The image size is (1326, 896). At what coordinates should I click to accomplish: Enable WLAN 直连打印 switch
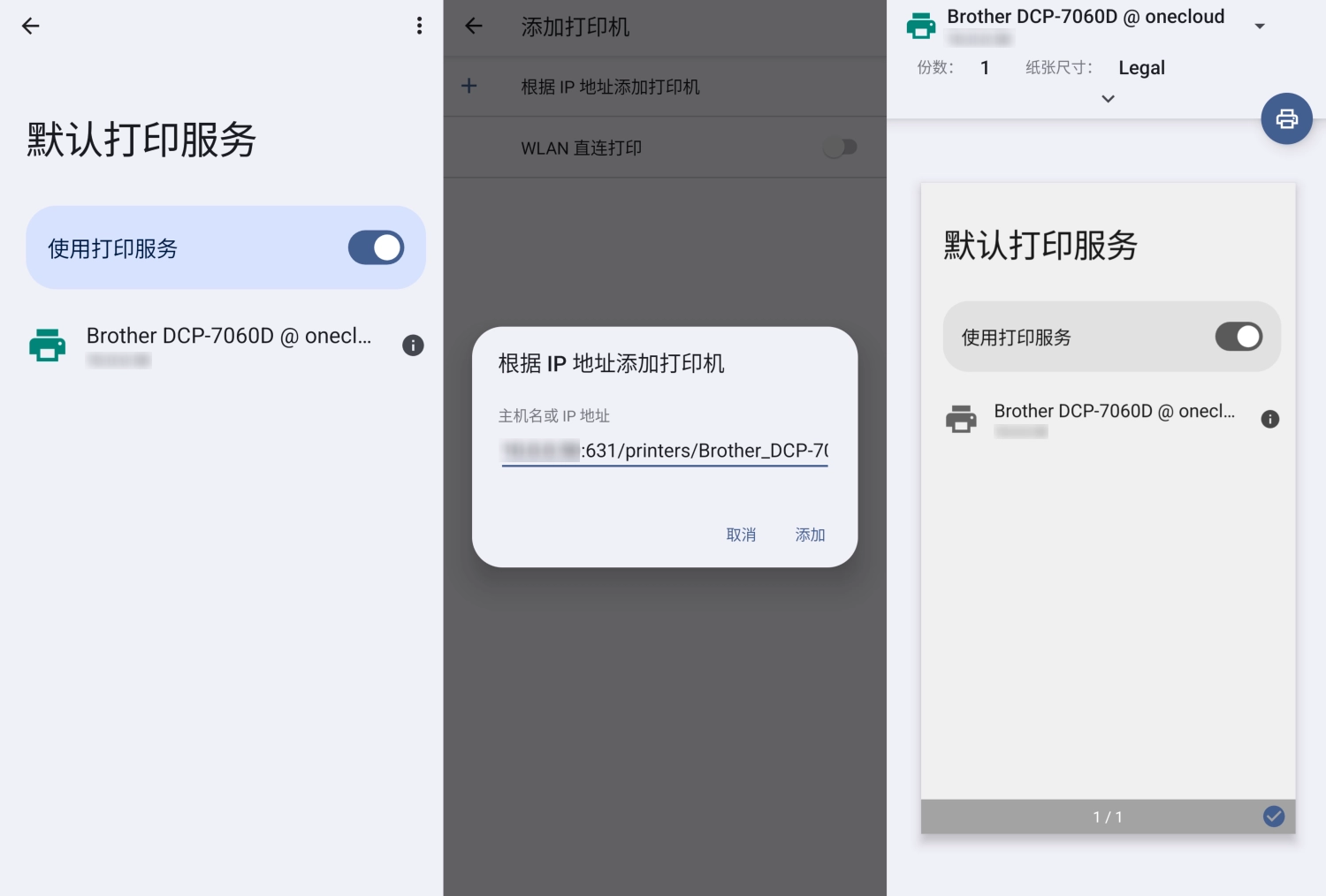pos(840,148)
